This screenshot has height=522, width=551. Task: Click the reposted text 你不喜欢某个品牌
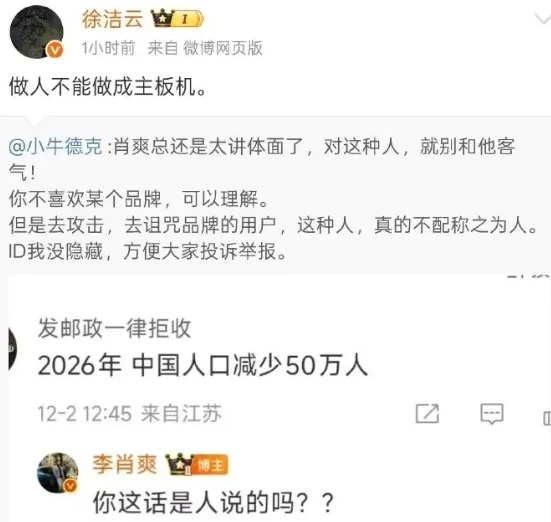pyautogui.click(x=85, y=199)
